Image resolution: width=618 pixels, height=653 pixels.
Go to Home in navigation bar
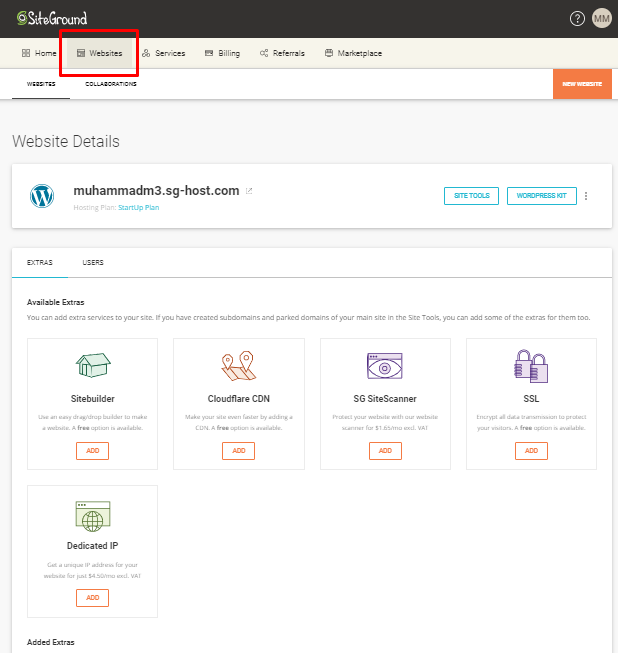pos(39,53)
